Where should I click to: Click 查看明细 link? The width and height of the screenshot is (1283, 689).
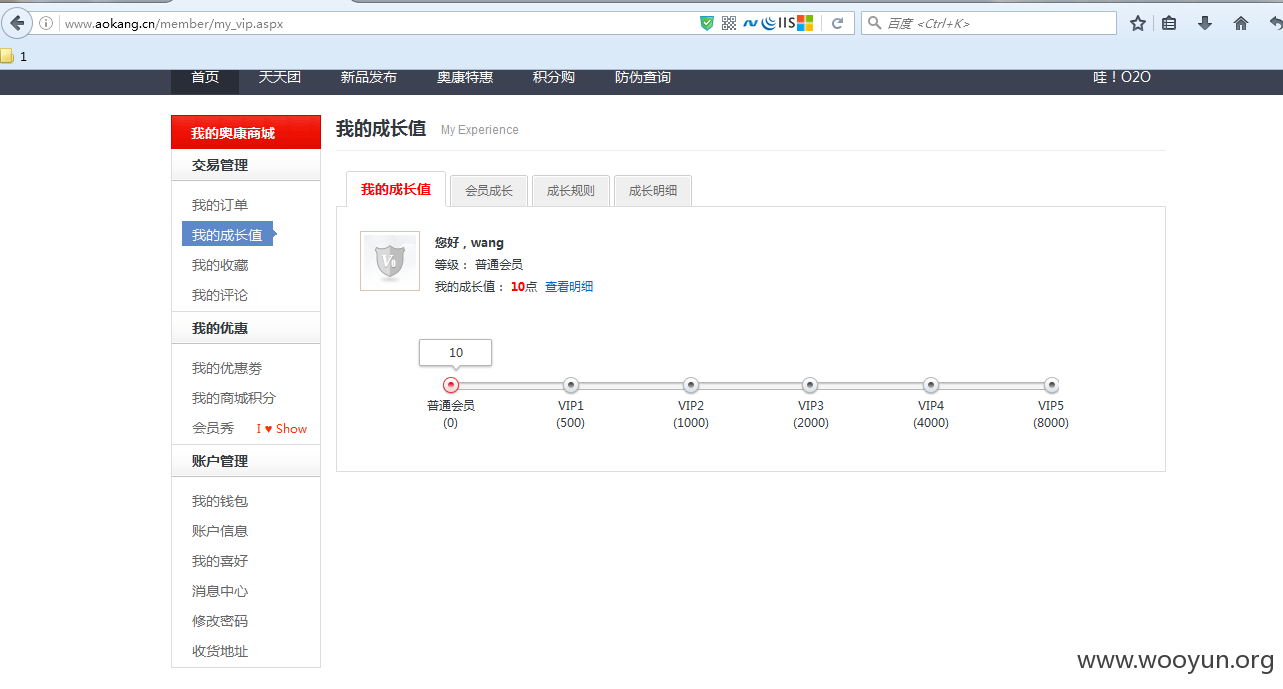569,287
